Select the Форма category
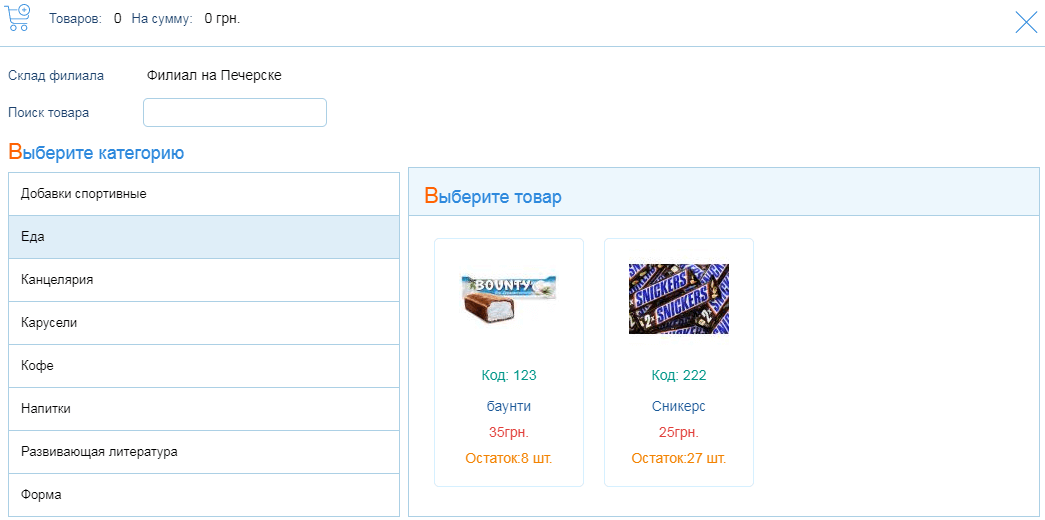Image resolution: width=1045 pixels, height=520 pixels. pyautogui.click(x=204, y=495)
